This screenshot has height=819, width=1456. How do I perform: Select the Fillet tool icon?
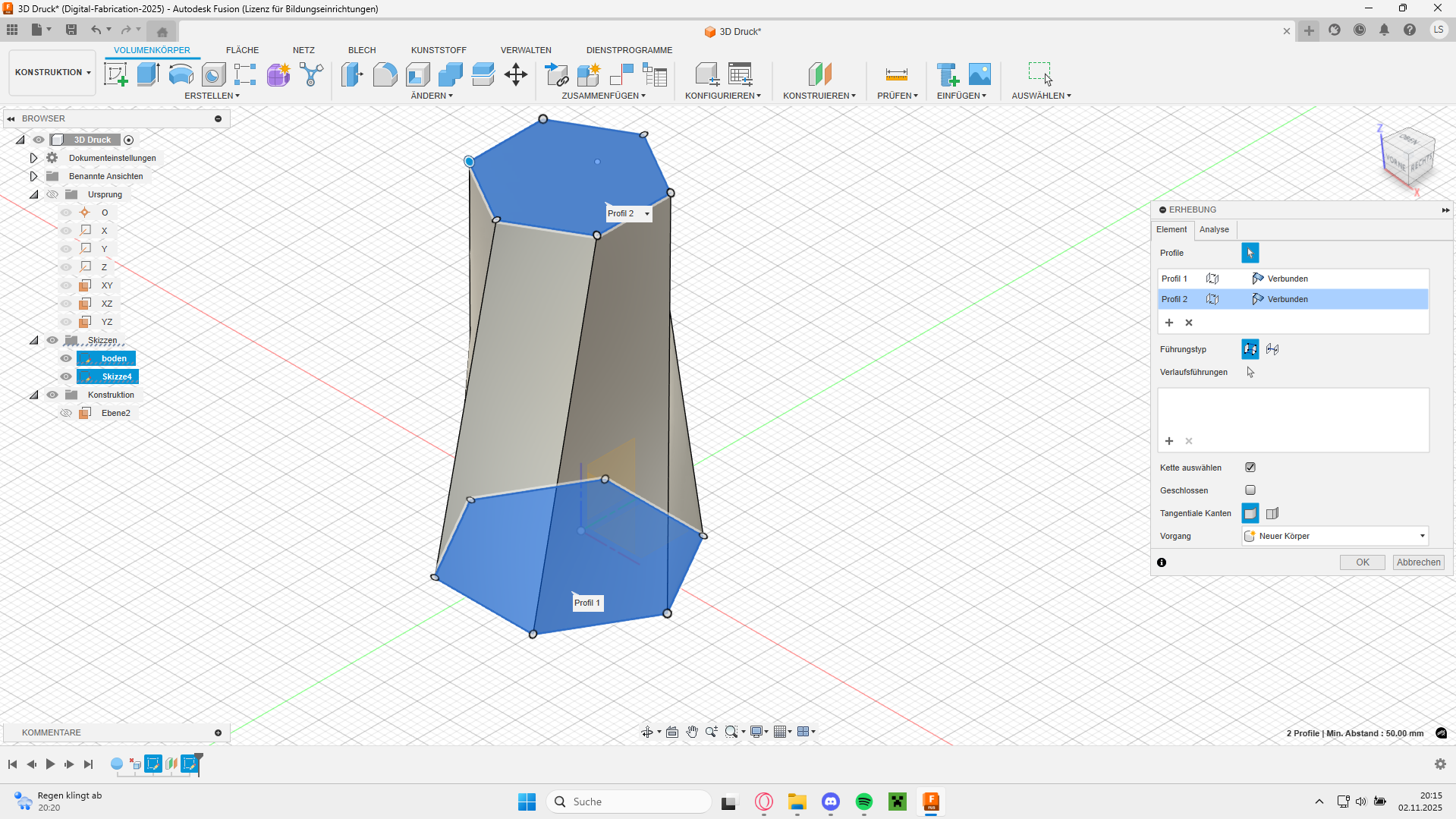385,74
